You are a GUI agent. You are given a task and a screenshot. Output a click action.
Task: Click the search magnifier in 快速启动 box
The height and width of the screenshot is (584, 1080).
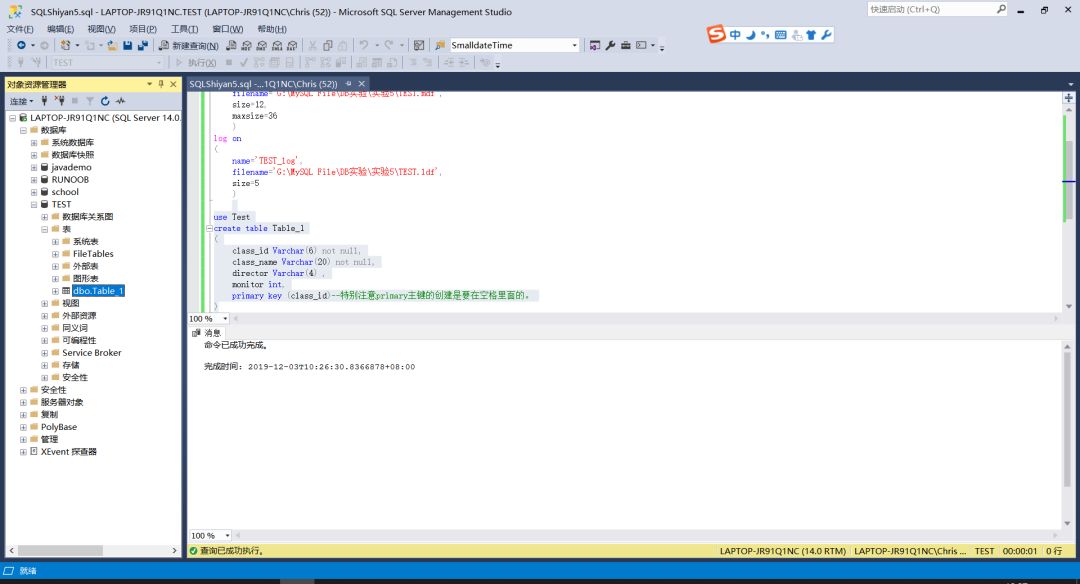tap(1001, 9)
